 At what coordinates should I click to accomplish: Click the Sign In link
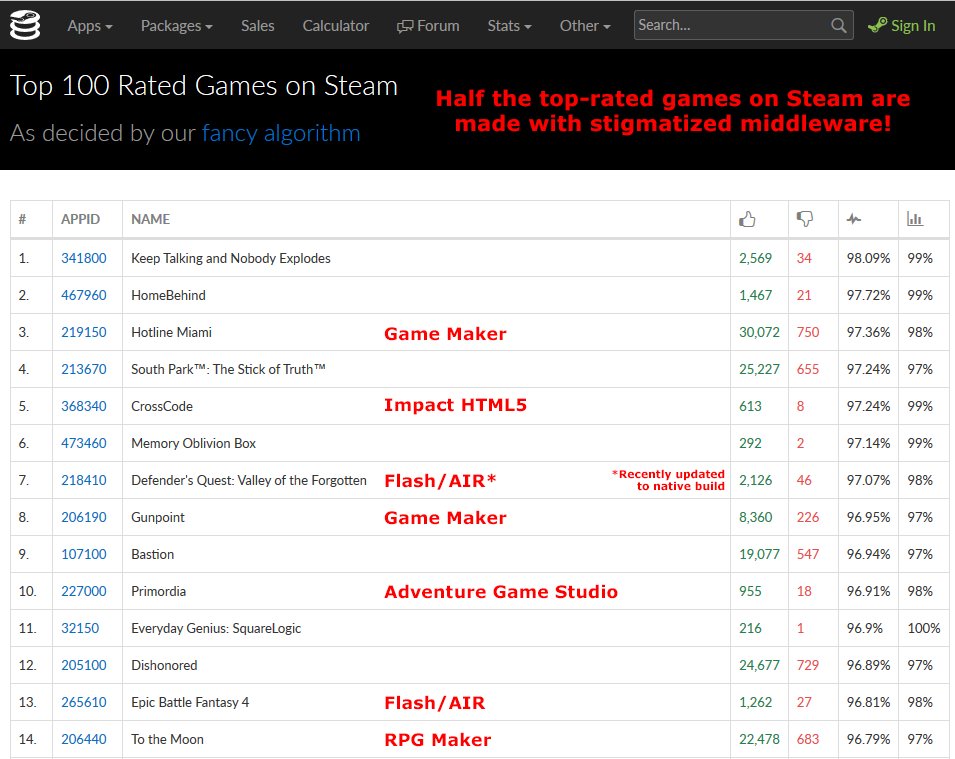click(909, 26)
